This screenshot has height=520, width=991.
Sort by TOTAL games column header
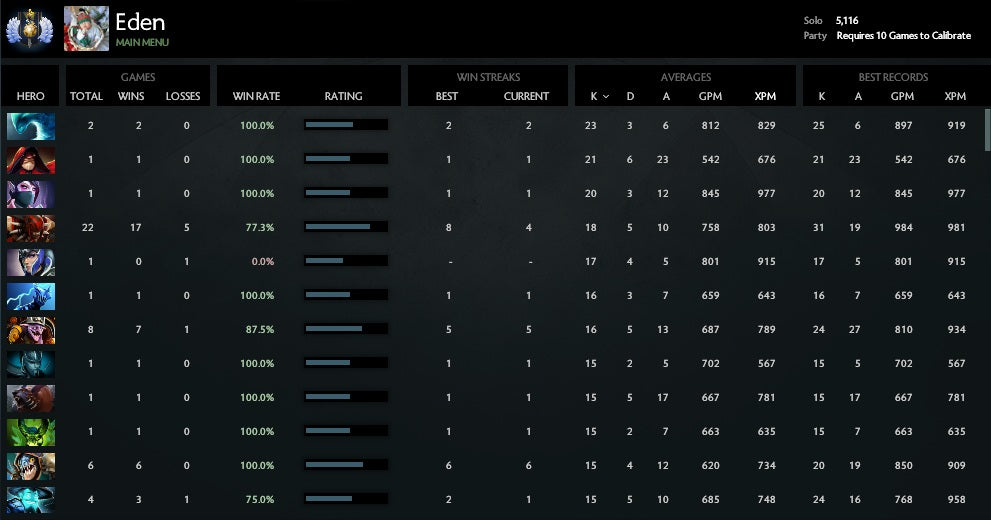[86, 97]
